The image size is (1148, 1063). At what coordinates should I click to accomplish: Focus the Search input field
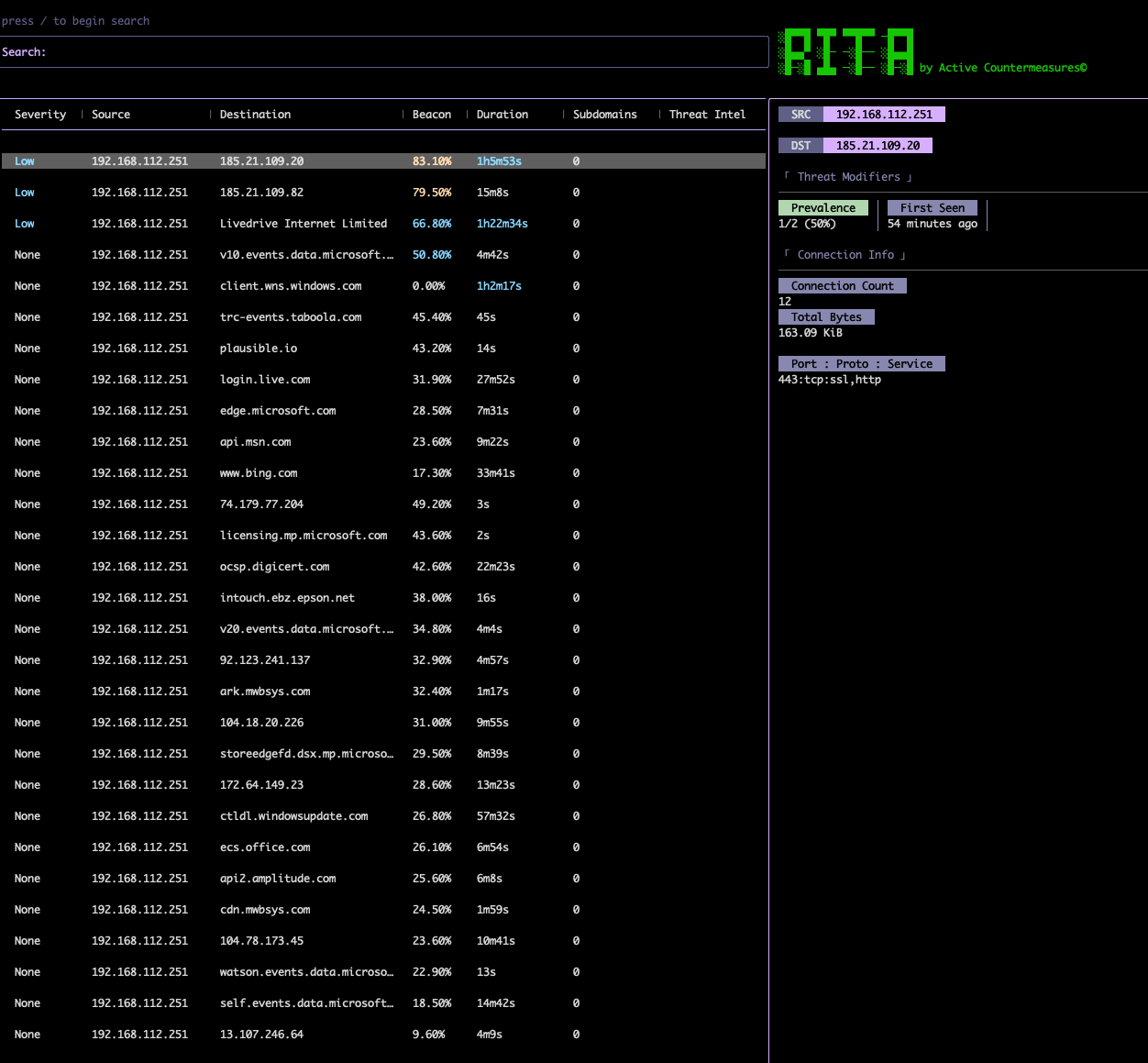click(385, 52)
